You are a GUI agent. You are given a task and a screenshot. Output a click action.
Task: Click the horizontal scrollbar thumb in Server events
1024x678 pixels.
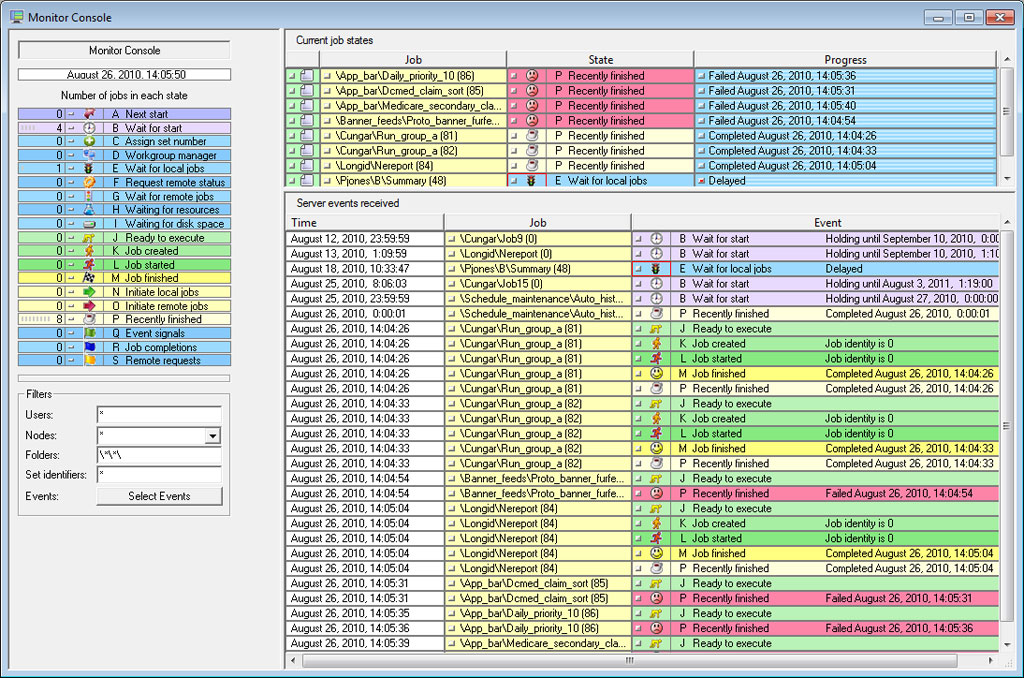[x=630, y=661]
